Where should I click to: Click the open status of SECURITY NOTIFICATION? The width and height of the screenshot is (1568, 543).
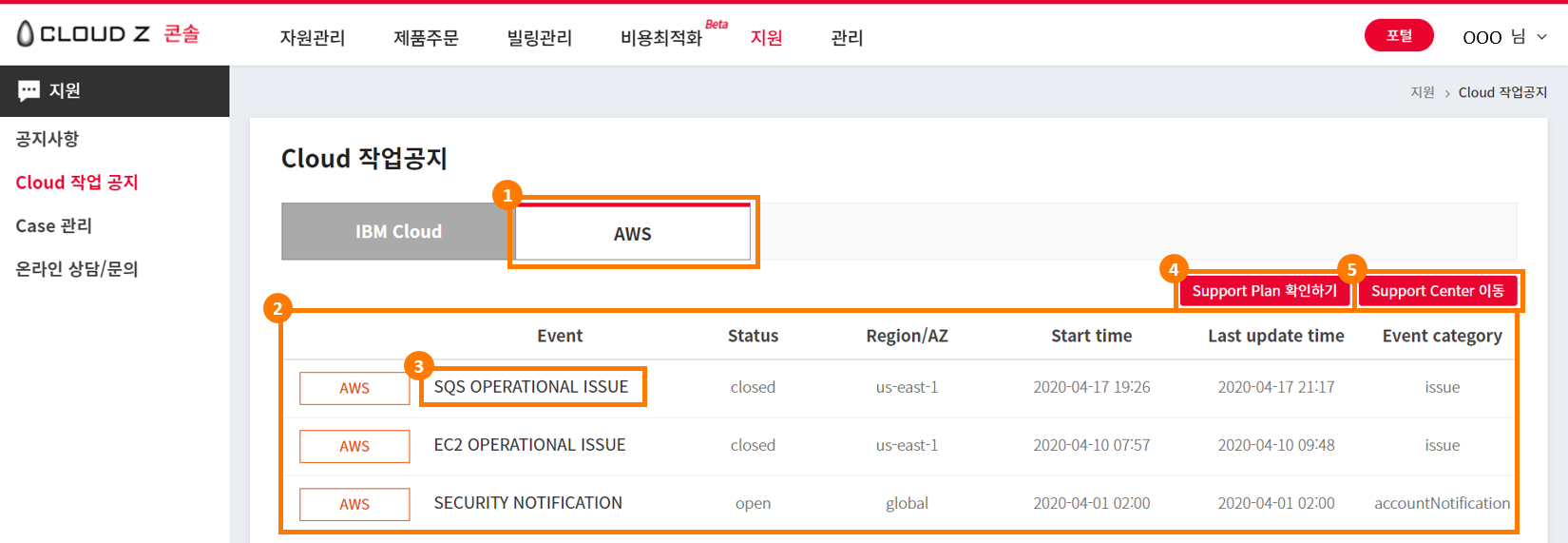point(753,503)
